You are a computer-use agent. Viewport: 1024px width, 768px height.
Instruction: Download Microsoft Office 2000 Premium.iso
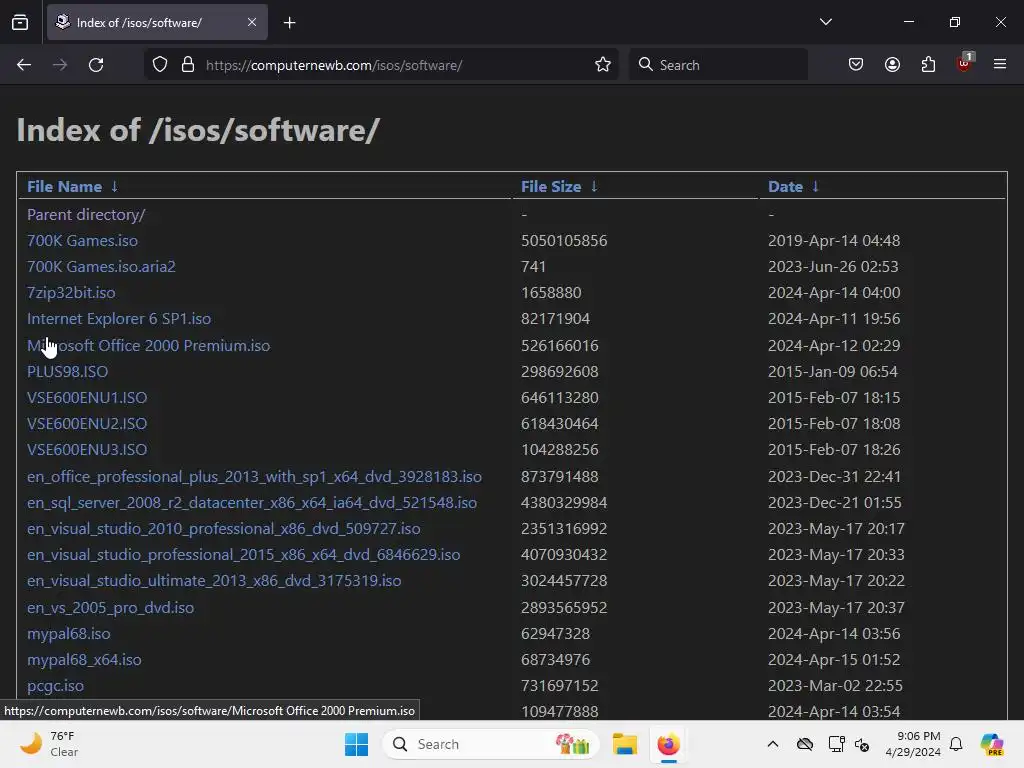[148, 345]
